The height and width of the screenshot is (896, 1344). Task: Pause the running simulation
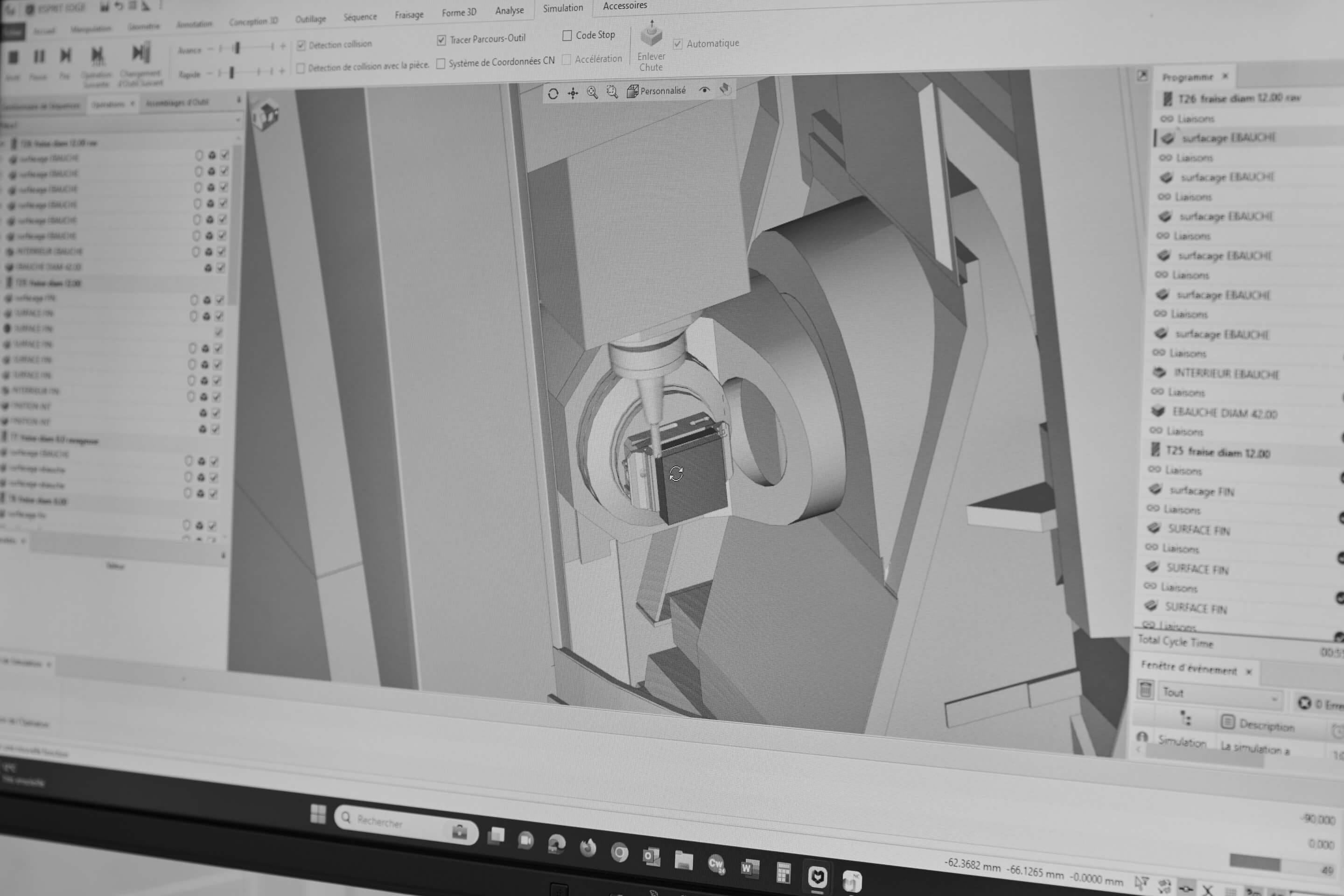point(39,56)
